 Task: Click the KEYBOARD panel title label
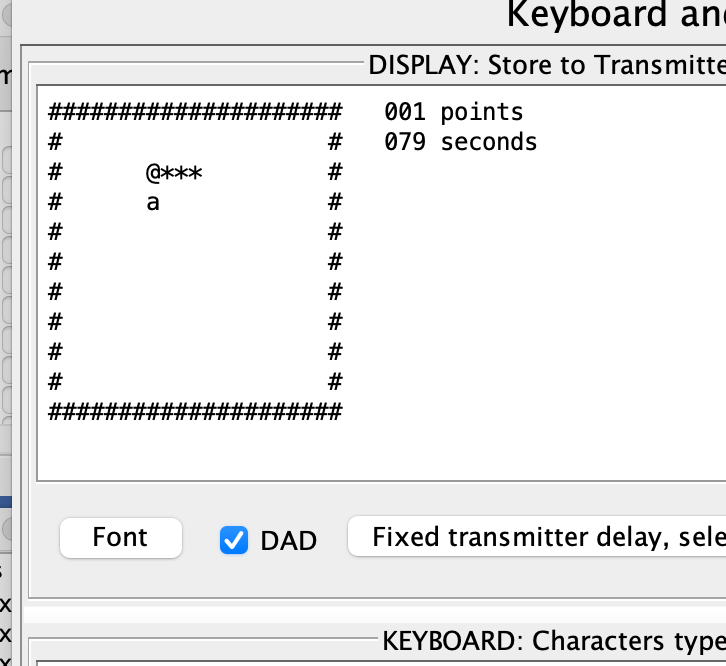point(554,641)
